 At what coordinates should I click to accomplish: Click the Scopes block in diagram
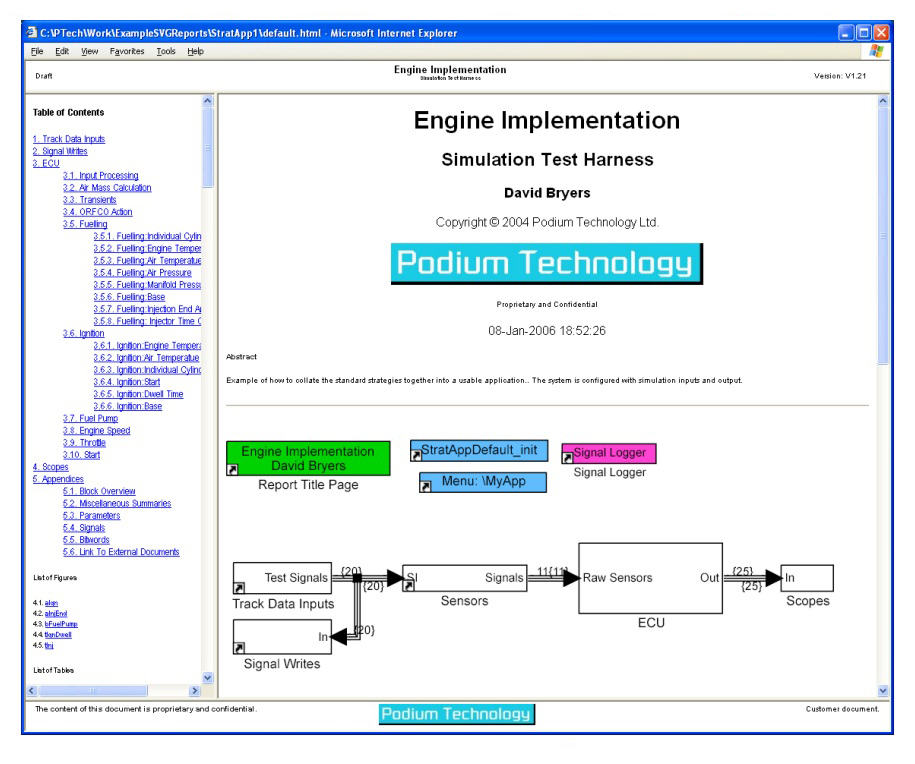click(x=807, y=578)
